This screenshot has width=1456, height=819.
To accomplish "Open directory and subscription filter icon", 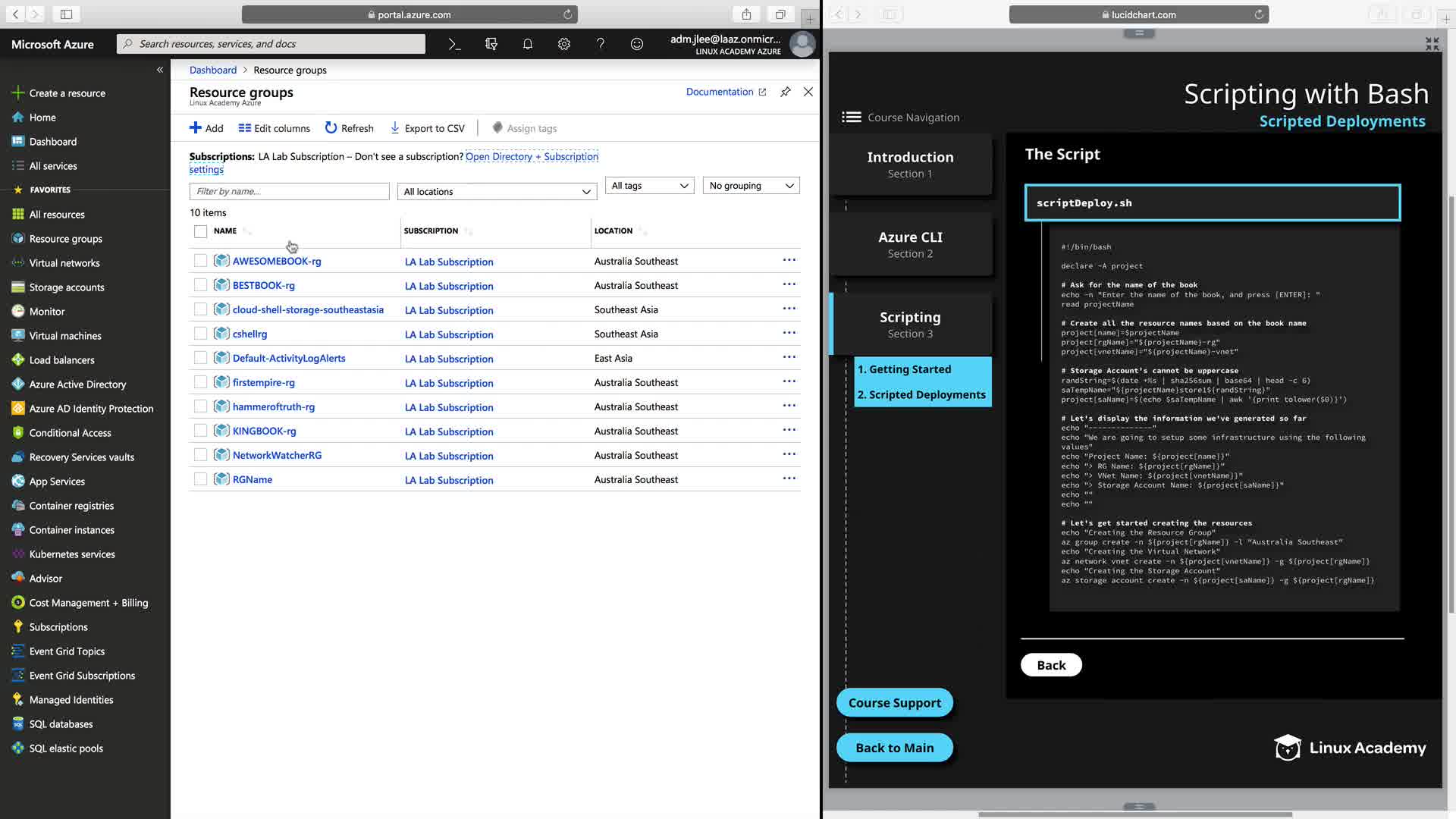I will point(491,44).
